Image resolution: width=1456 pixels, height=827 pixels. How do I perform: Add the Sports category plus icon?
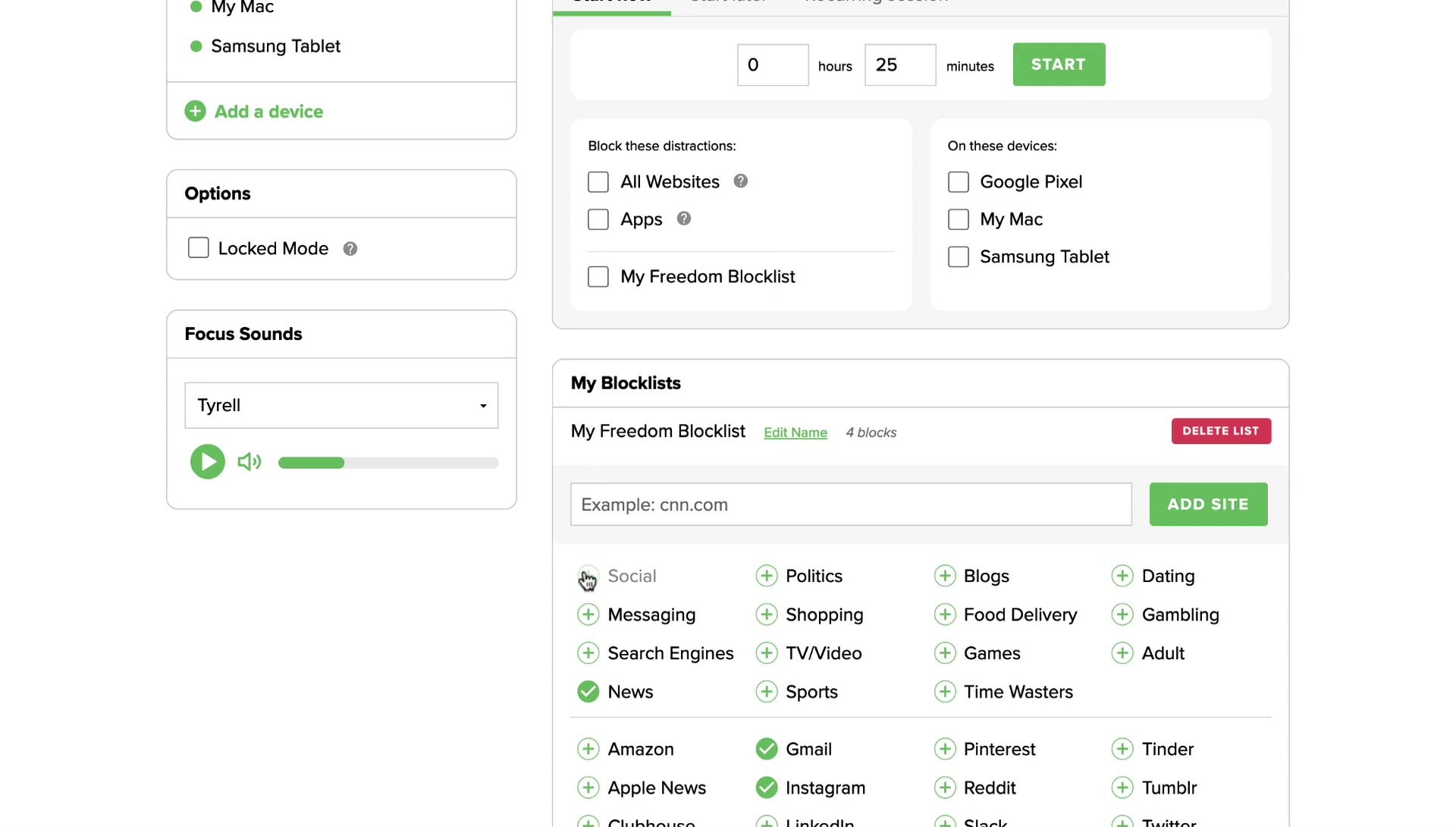(x=767, y=692)
